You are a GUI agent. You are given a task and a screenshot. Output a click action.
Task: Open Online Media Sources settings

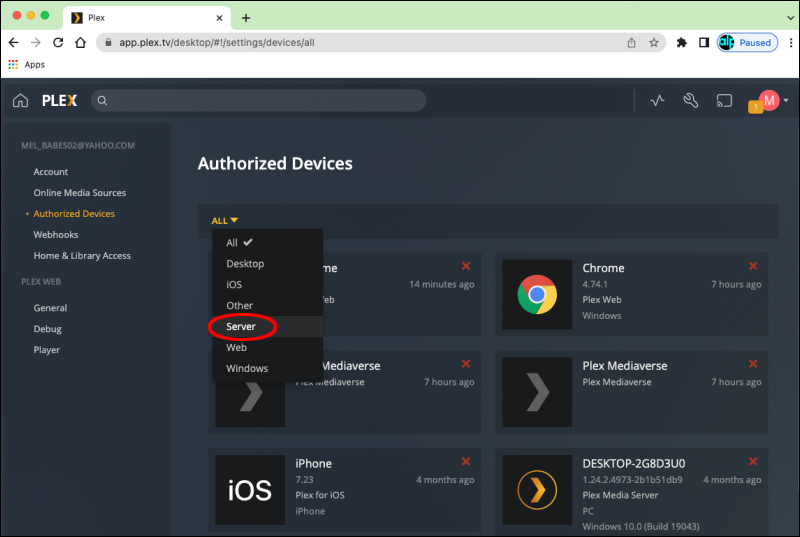click(x=80, y=193)
